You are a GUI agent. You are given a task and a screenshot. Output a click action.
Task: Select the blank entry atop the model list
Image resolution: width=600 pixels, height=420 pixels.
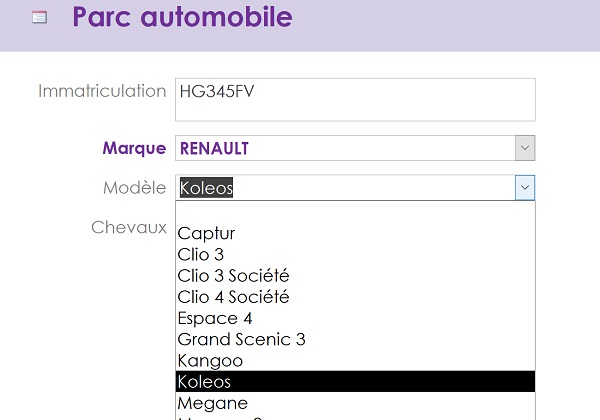click(355, 212)
